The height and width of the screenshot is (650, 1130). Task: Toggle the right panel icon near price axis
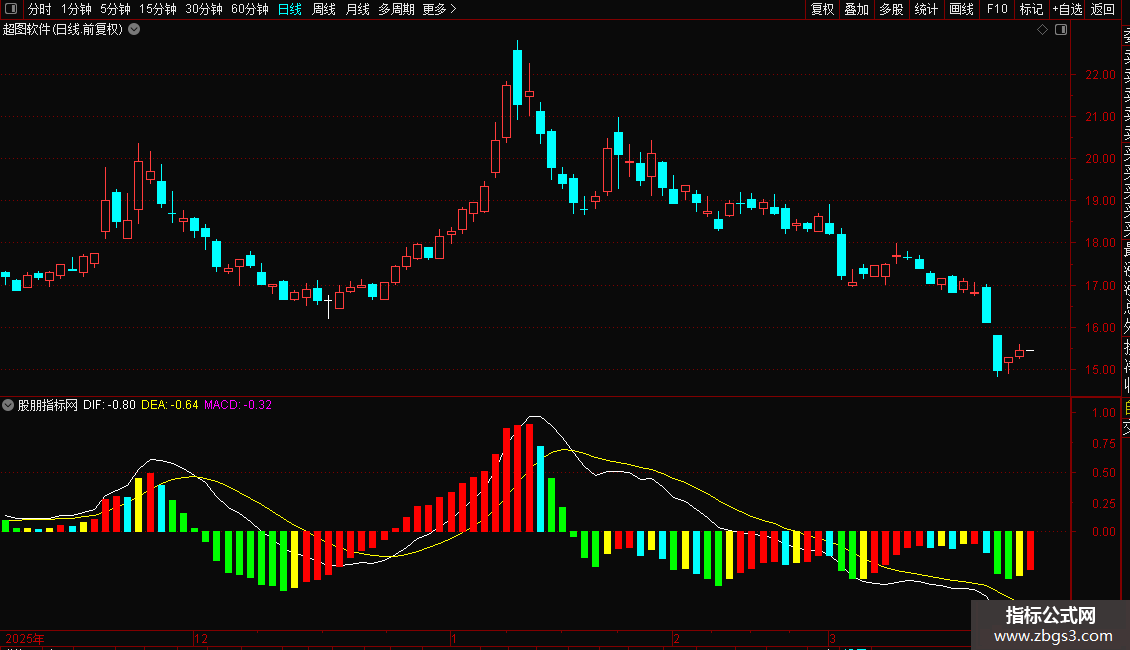(x=1061, y=30)
